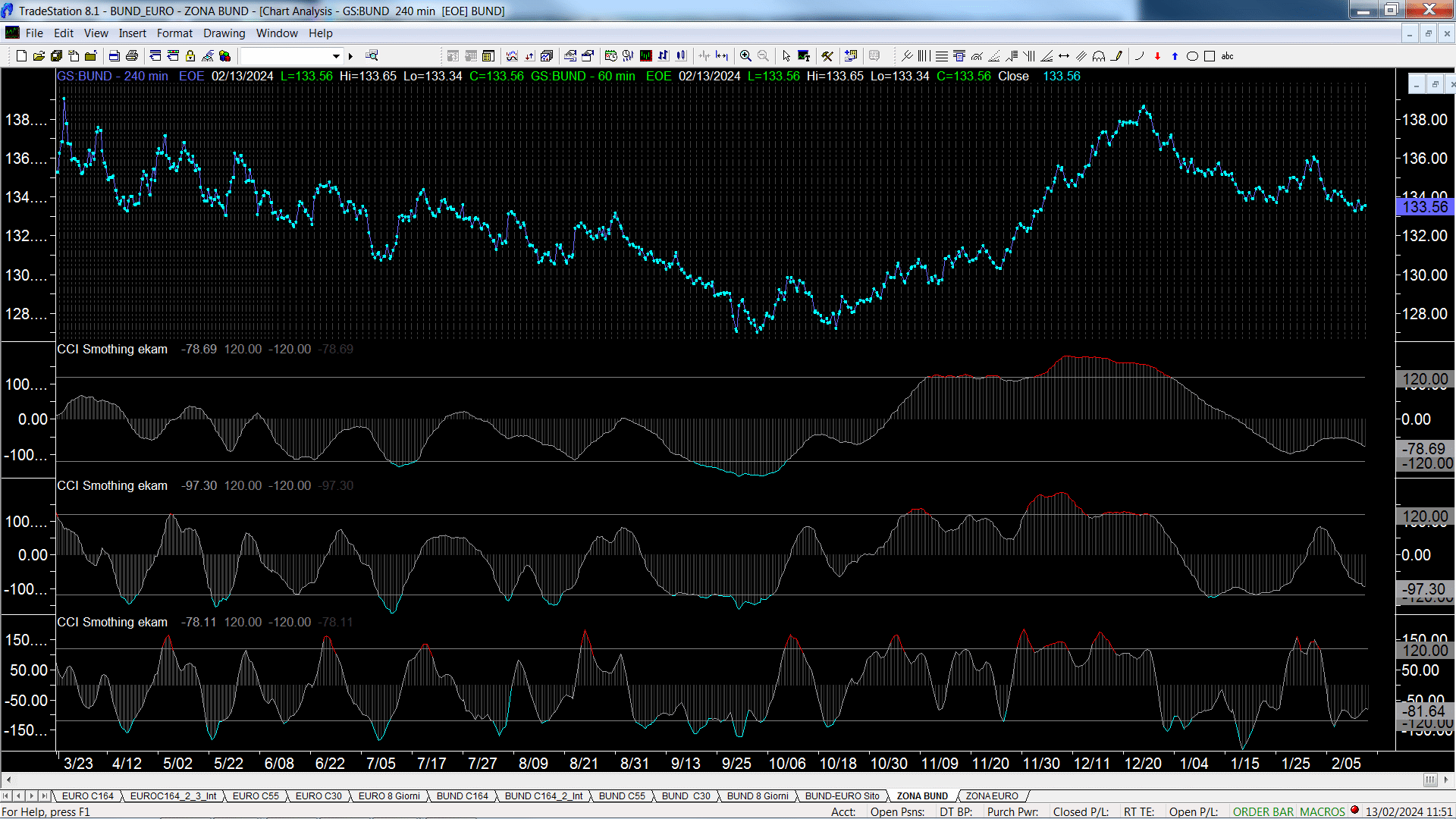Select the horizontal double-arrow line tool
Image resolution: width=1456 pixels, height=819 pixels.
1064,56
